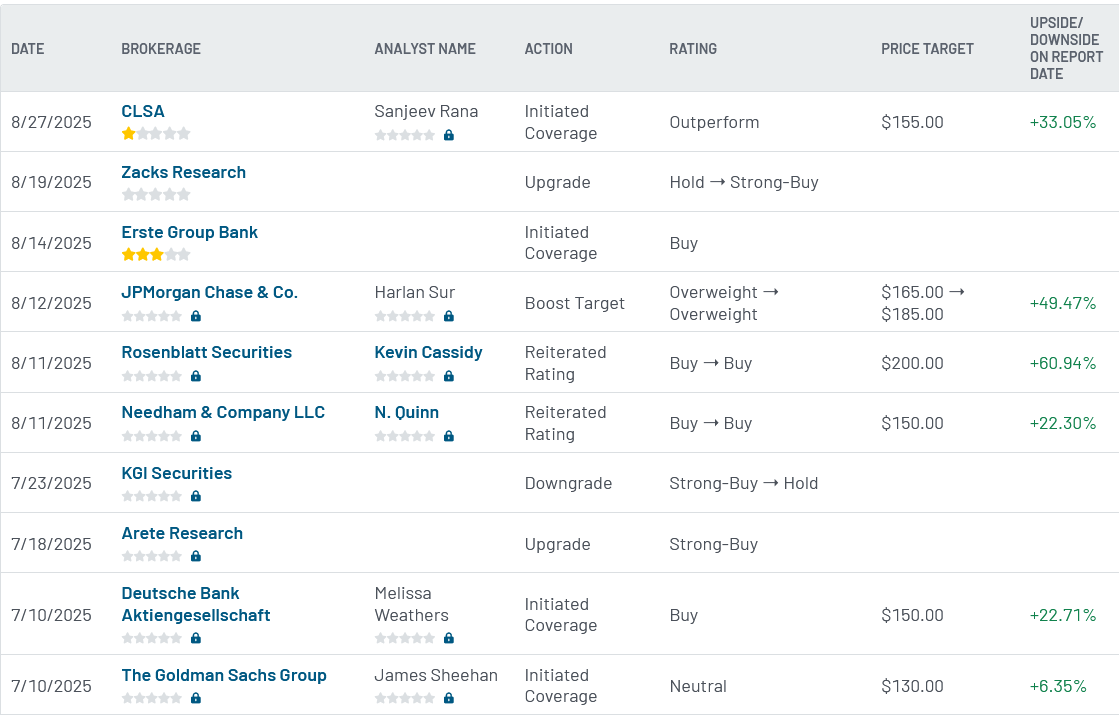
Task: Click analyst name Sanjeev Rana
Action: click(426, 111)
